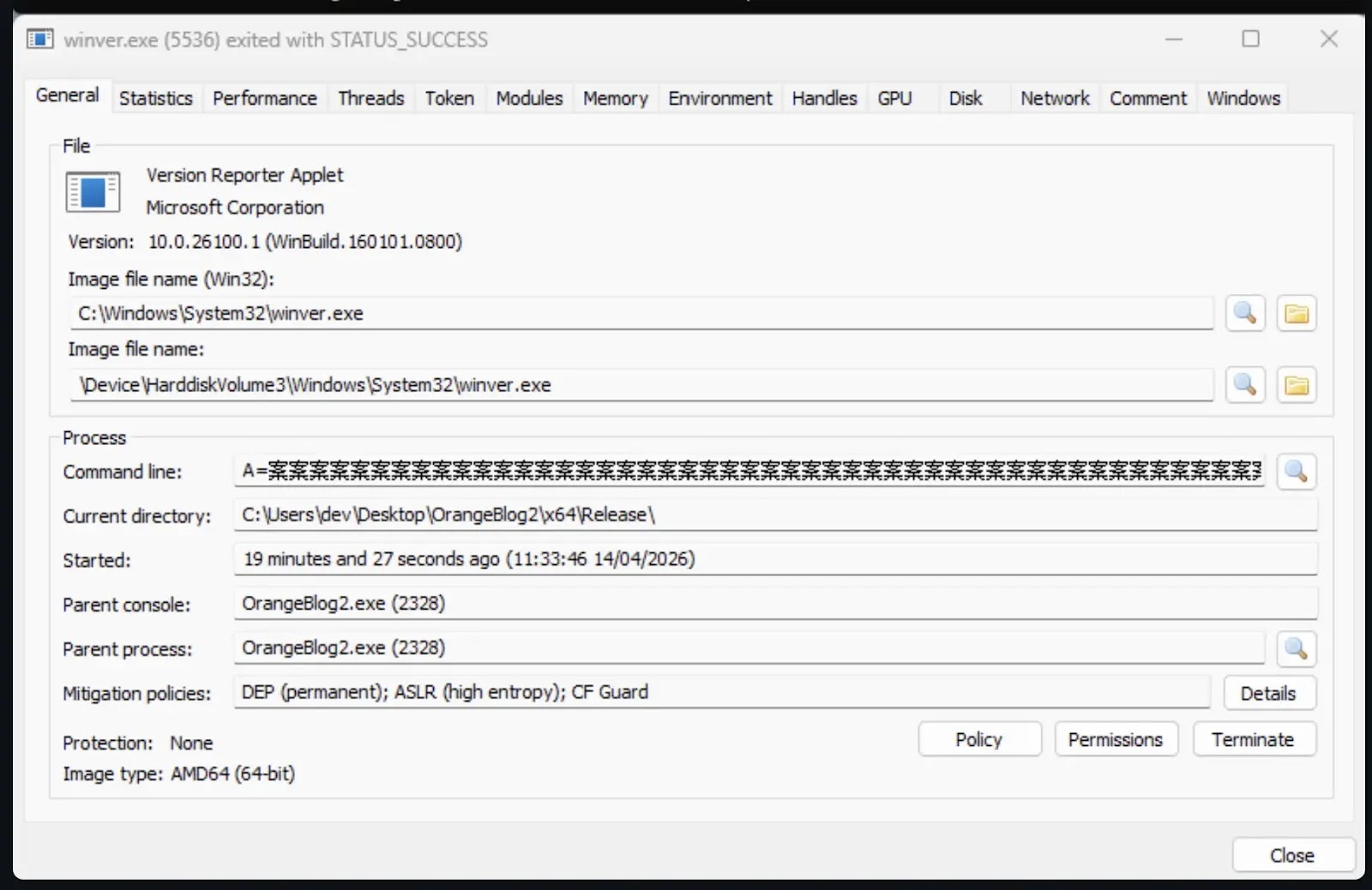This screenshot has width=1372, height=890.
Task: Open the Handles tab
Action: 824,99
